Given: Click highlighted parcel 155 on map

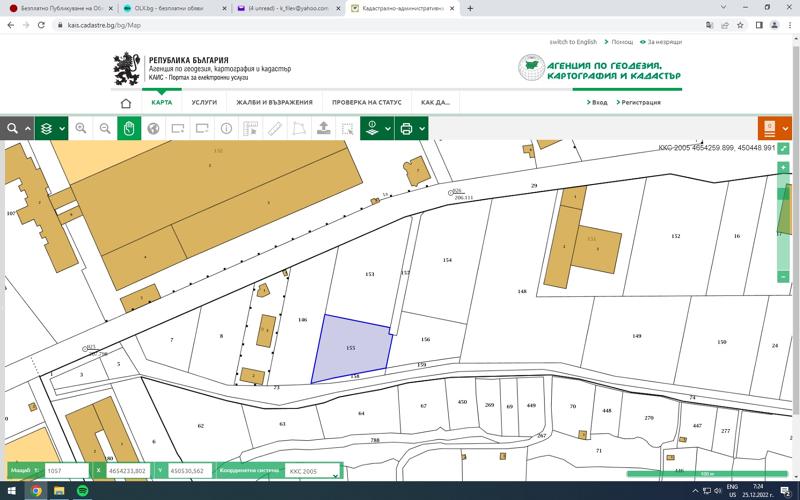Looking at the screenshot, I should pos(352,347).
